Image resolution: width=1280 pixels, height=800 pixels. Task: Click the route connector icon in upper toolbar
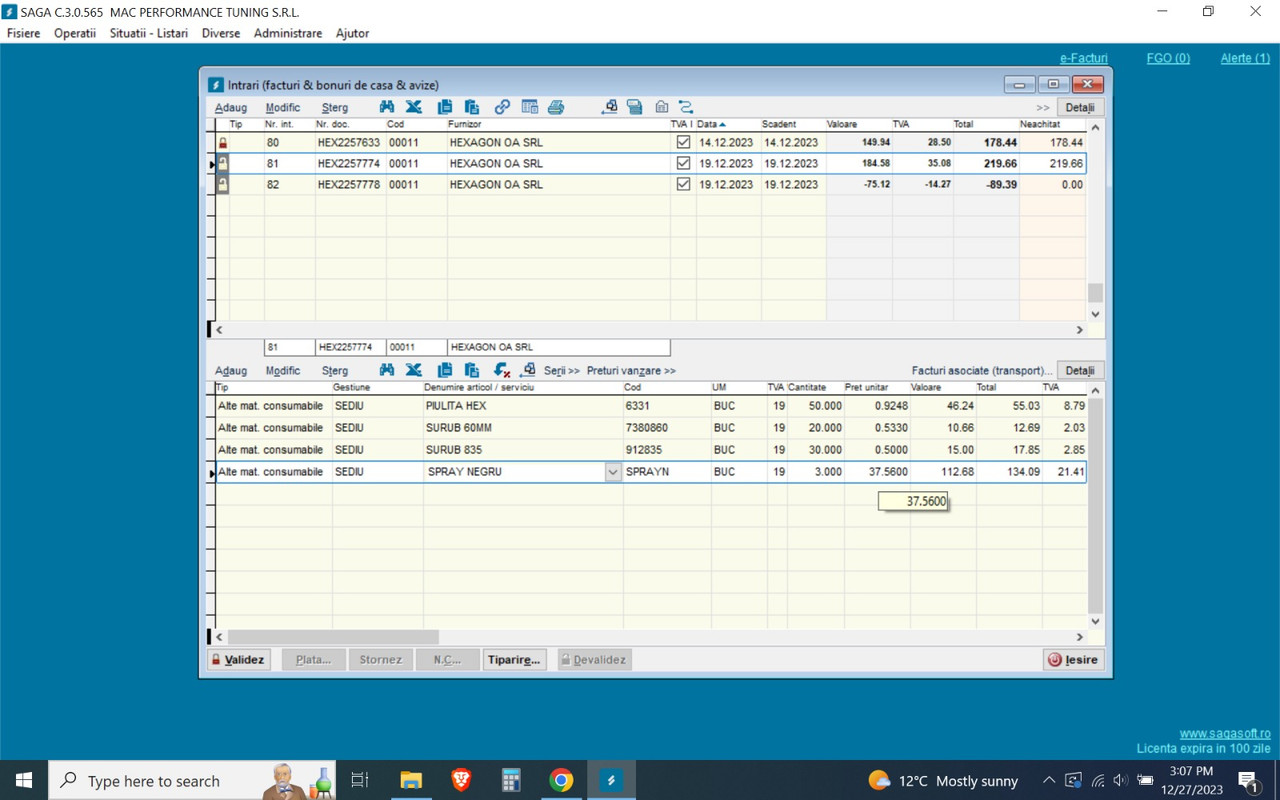pos(686,107)
